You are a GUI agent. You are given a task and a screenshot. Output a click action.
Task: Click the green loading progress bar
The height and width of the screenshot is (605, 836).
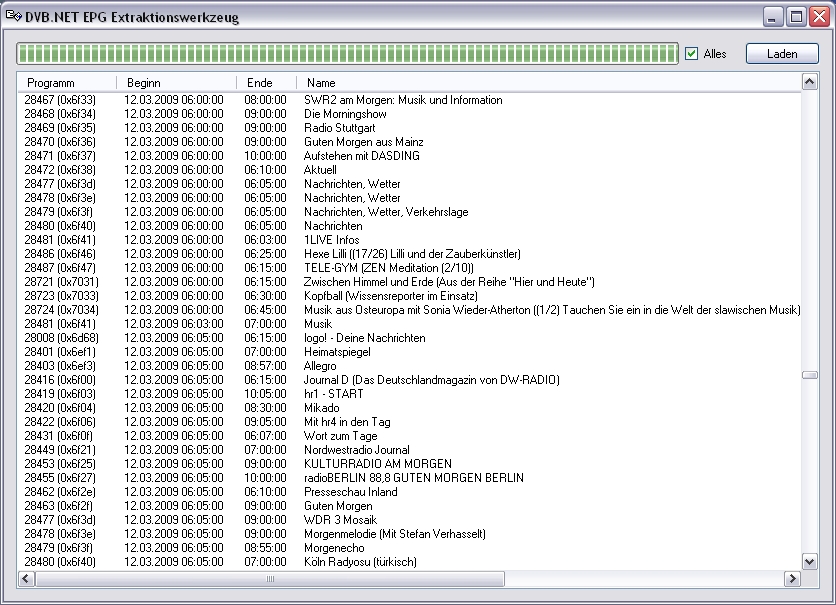coord(347,54)
